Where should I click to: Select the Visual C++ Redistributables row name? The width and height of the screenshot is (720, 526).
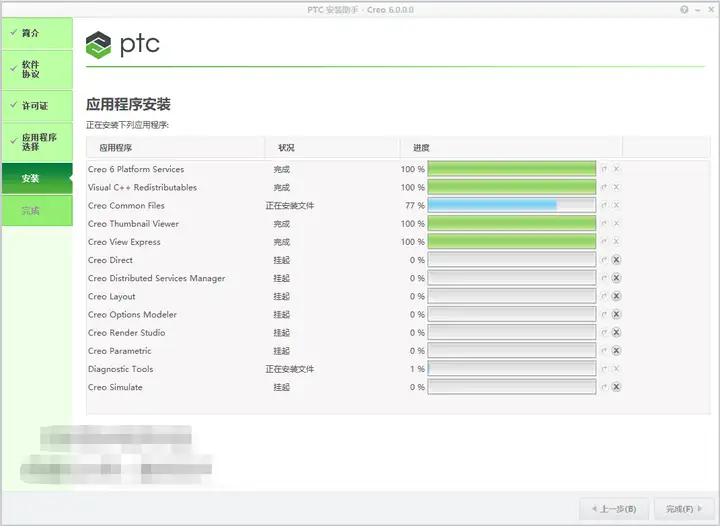(x=142, y=187)
